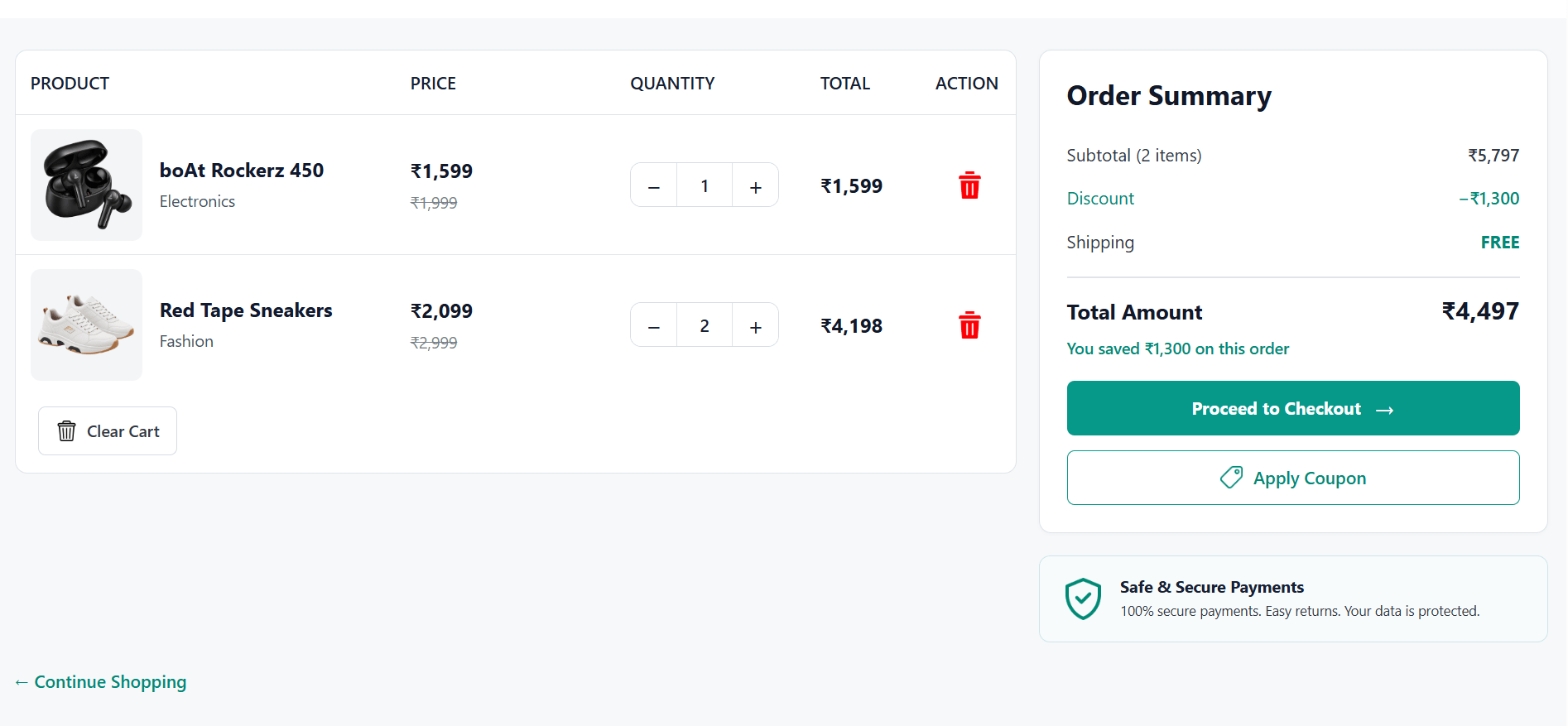The height and width of the screenshot is (726, 1568).
Task: Click the arrow icon on Proceed to Checkout
Action: [x=1384, y=410]
